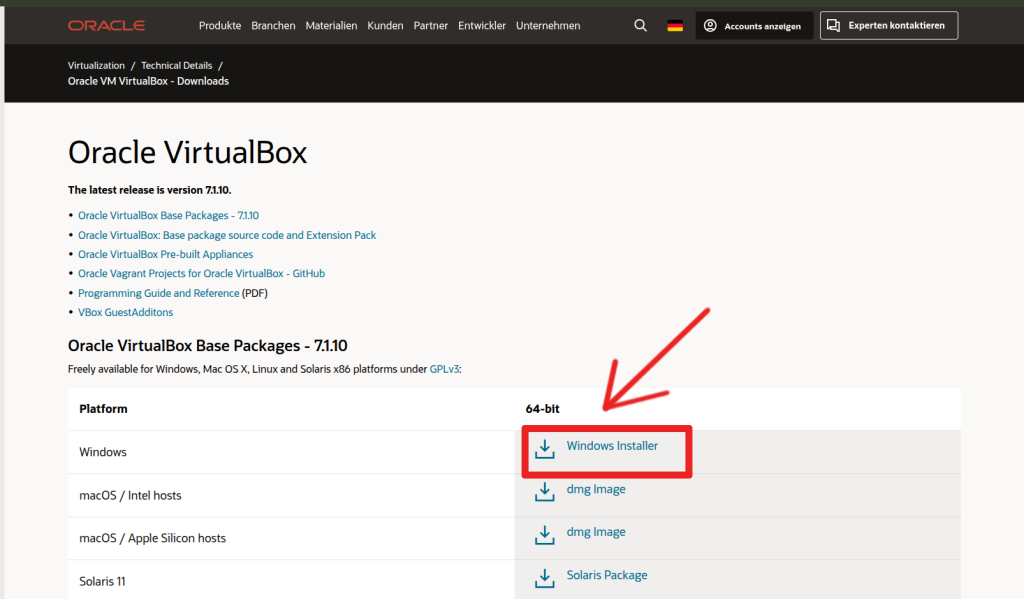1024x599 pixels.
Task: Go to Virtualization breadcrumb
Action: click(x=96, y=65)
